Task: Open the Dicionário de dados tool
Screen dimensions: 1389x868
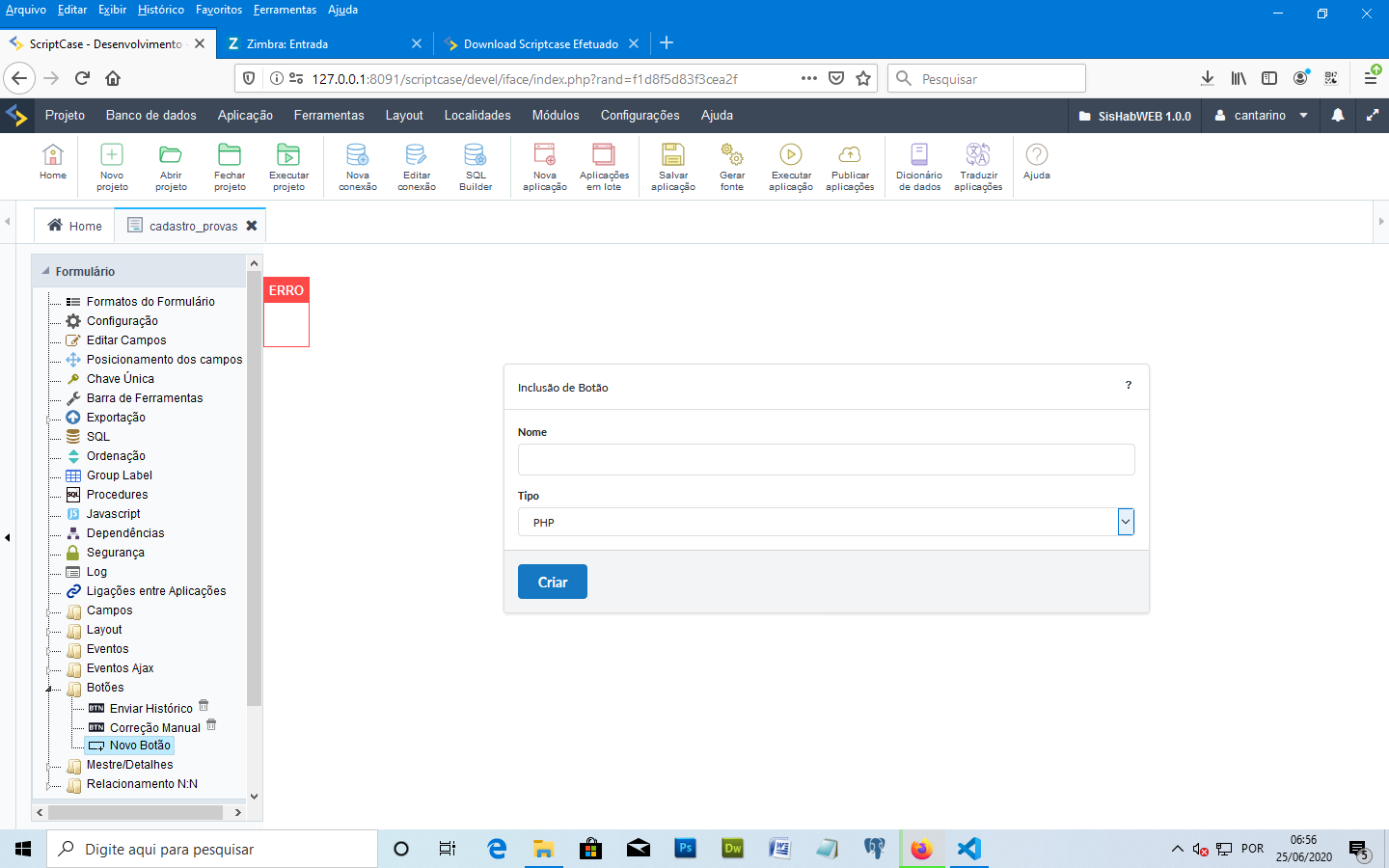Action: pos(918,166)
